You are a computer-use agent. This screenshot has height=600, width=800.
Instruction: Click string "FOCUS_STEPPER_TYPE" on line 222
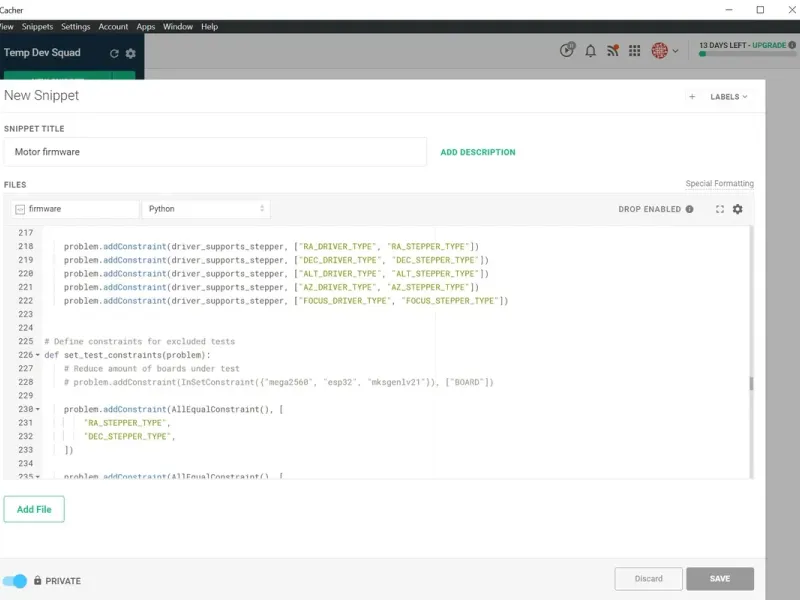click(x=451, y=301)
